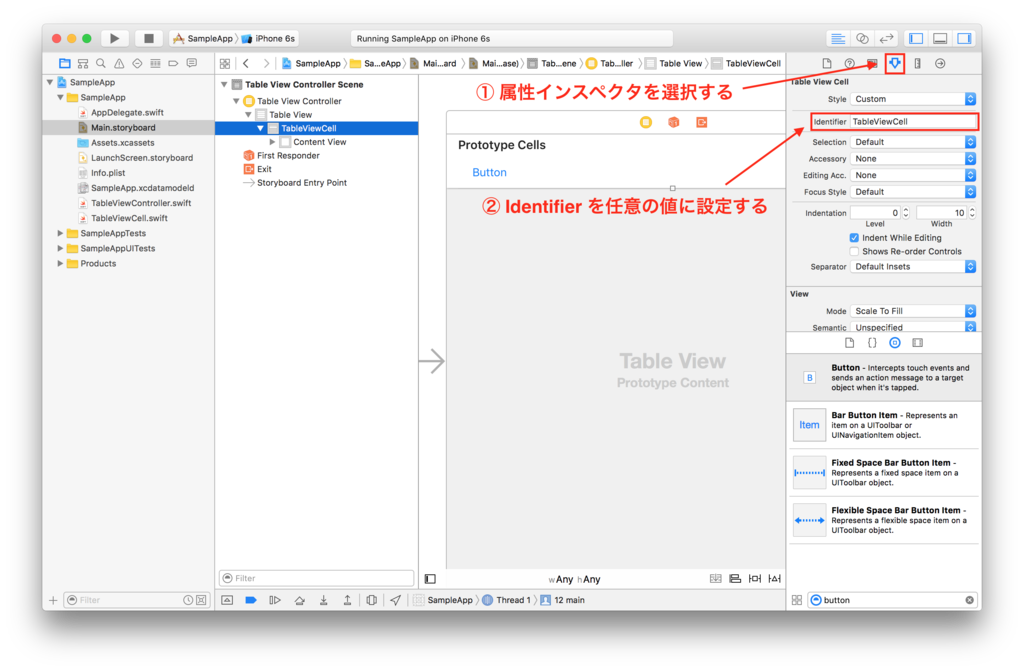The height and width of the screenshot is (671, 1024).
Task: Go back in editor history
Action: (246, 63)
